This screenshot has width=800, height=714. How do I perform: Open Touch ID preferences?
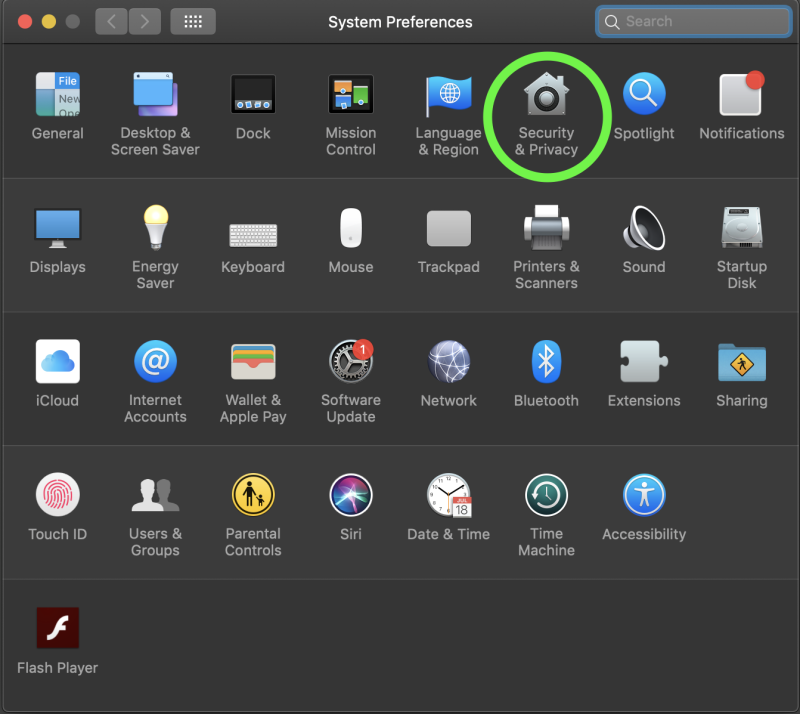tap(57, 495)
